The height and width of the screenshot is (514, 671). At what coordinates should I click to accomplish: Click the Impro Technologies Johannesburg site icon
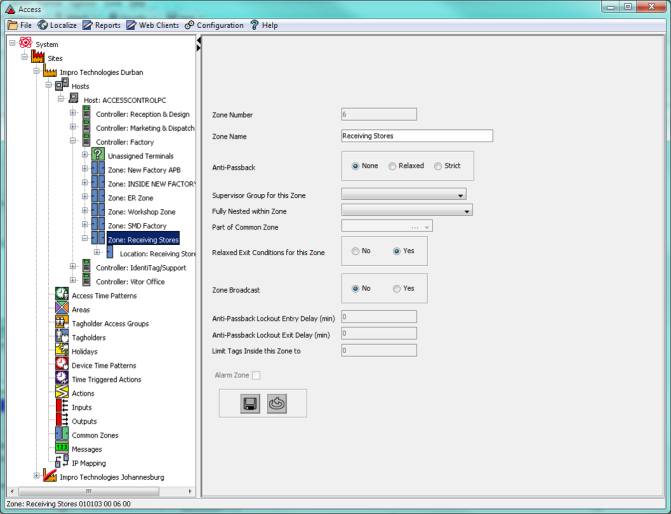click(50, 476)
